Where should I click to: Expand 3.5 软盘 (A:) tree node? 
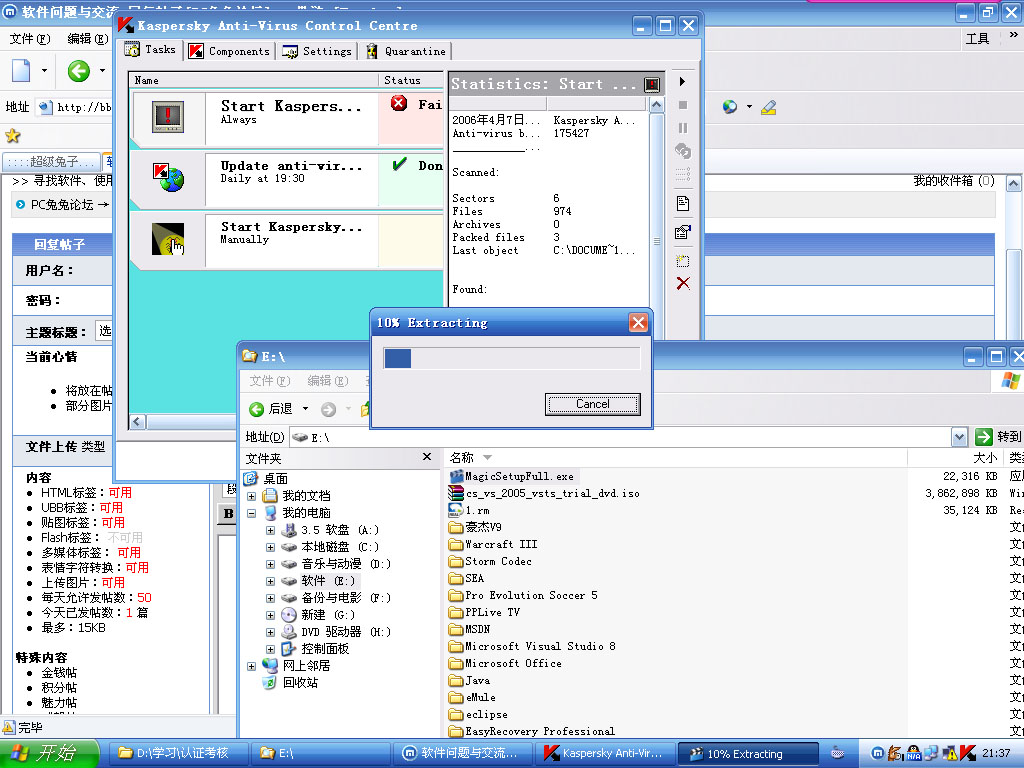270,530
